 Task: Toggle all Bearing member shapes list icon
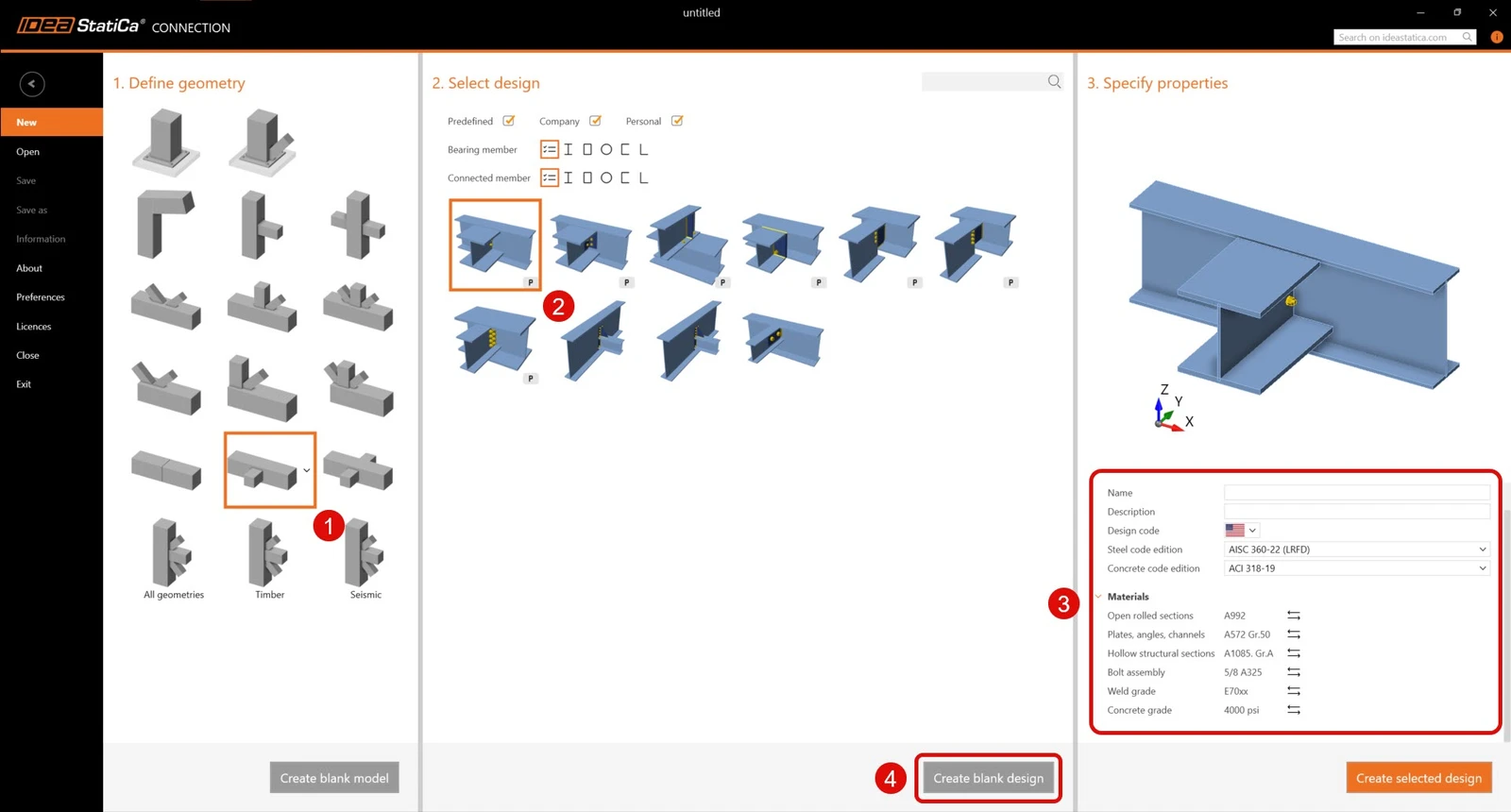tap(550, 149)
